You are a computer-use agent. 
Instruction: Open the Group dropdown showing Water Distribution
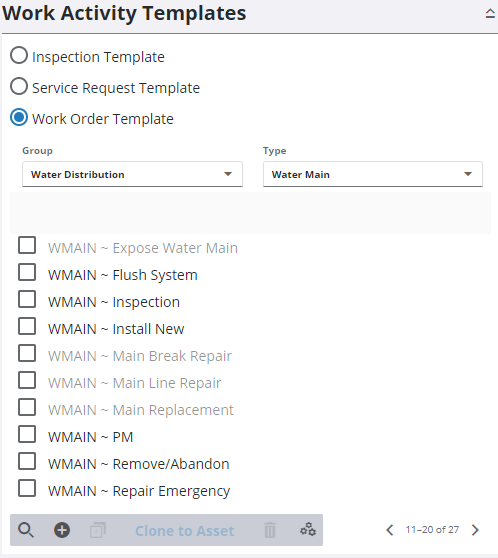[x=132, y=174]
